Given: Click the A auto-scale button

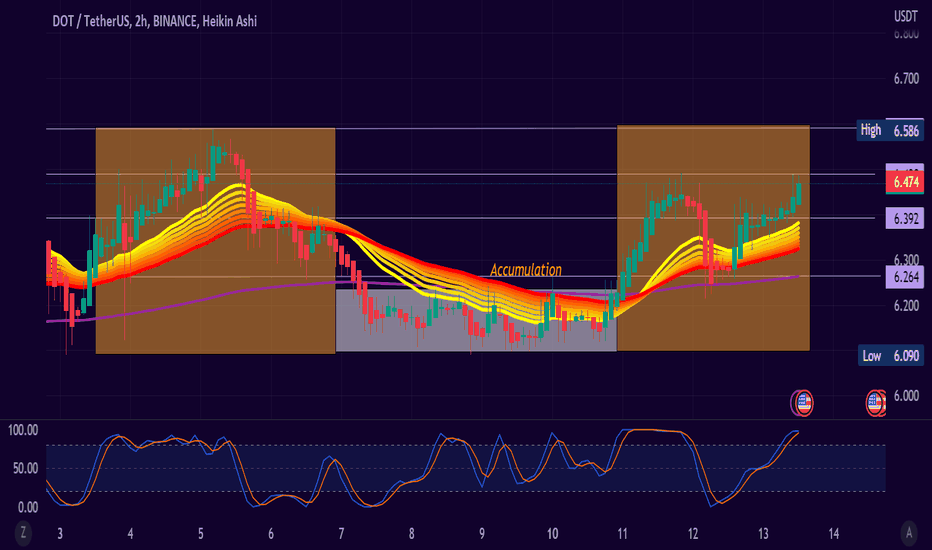Looking at the screenshot, I should coord(908,533).
